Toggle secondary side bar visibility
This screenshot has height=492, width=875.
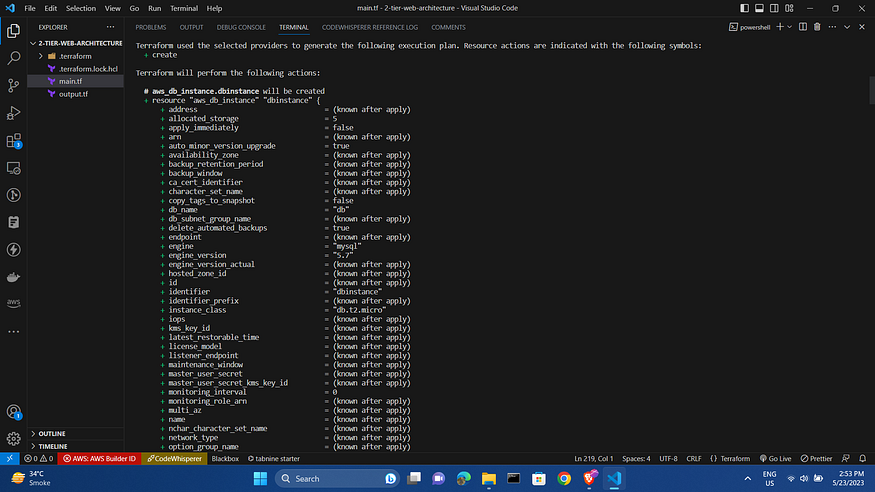click(x=774, y=8)
